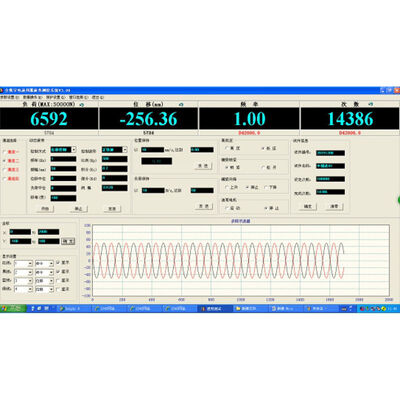Click the frequency (Hz) input field showing 1
Viewport: 400px width, 400px height.
63,159
